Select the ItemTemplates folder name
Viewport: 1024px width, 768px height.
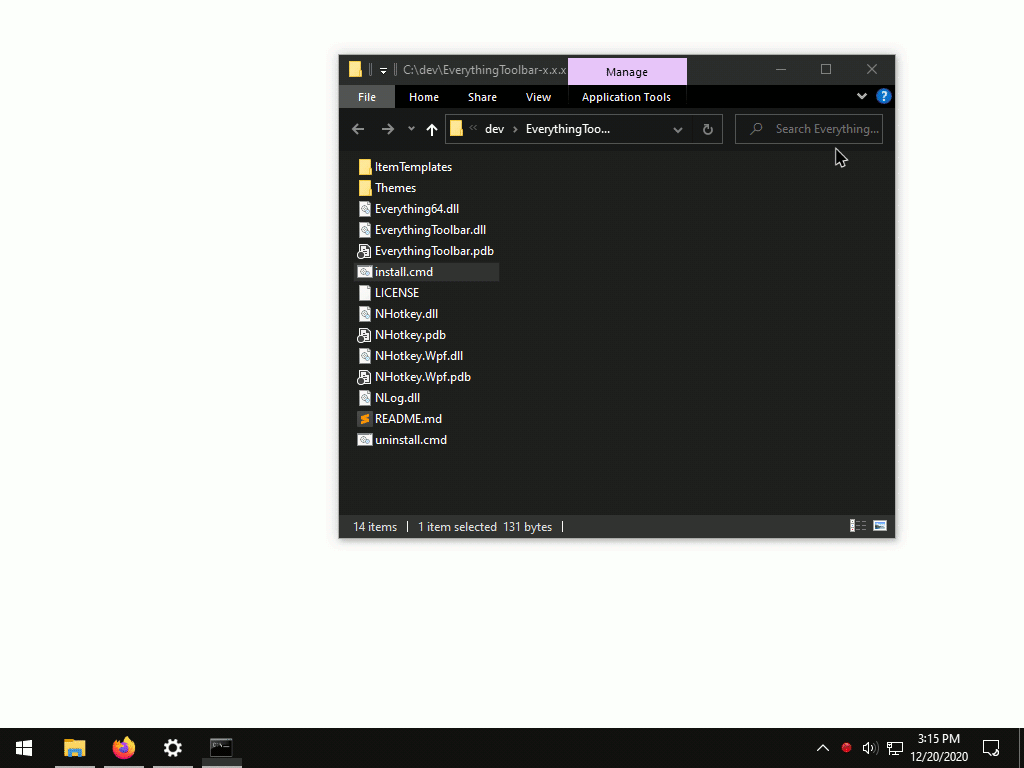point(413,167)
